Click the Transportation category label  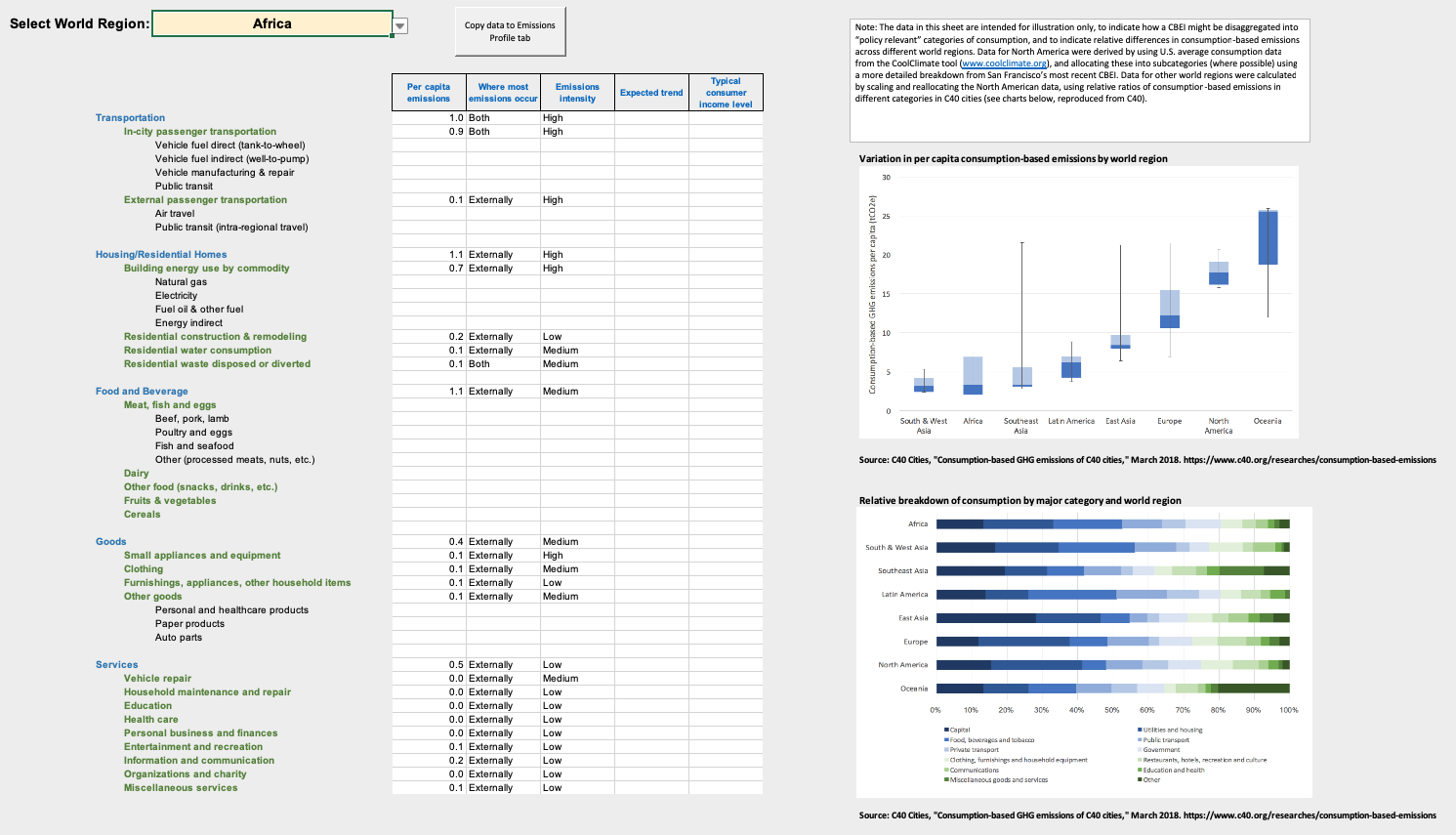(x=130, y=117)
